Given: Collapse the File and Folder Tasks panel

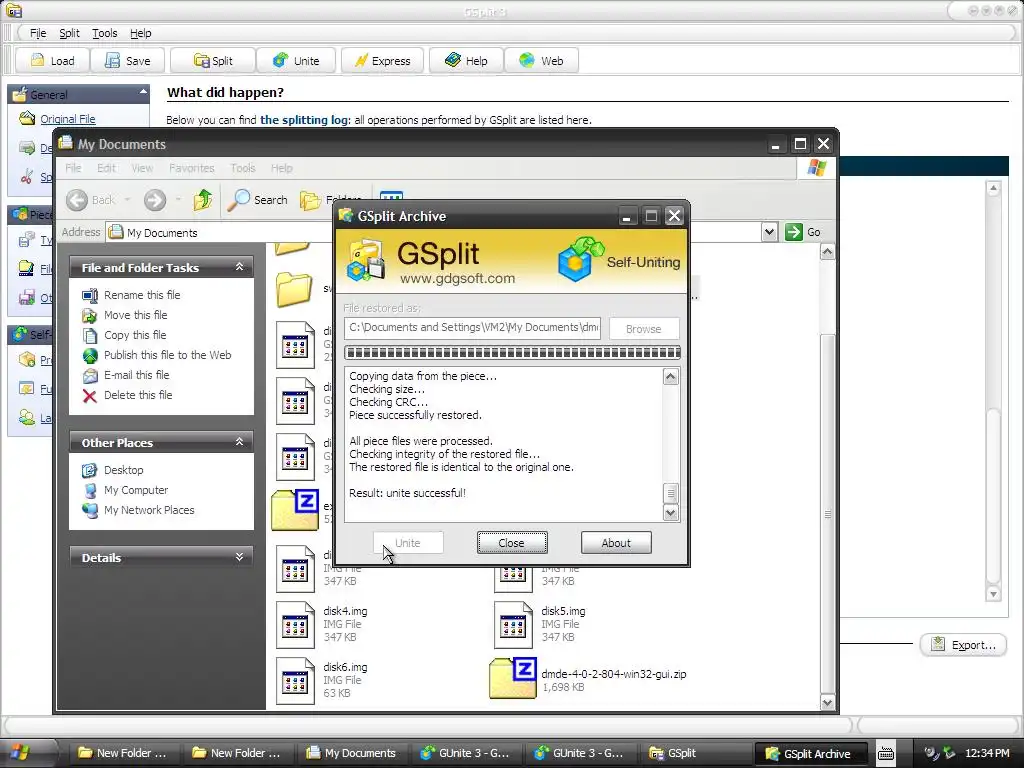Looking at the screenshot, I should pos(239,267).
